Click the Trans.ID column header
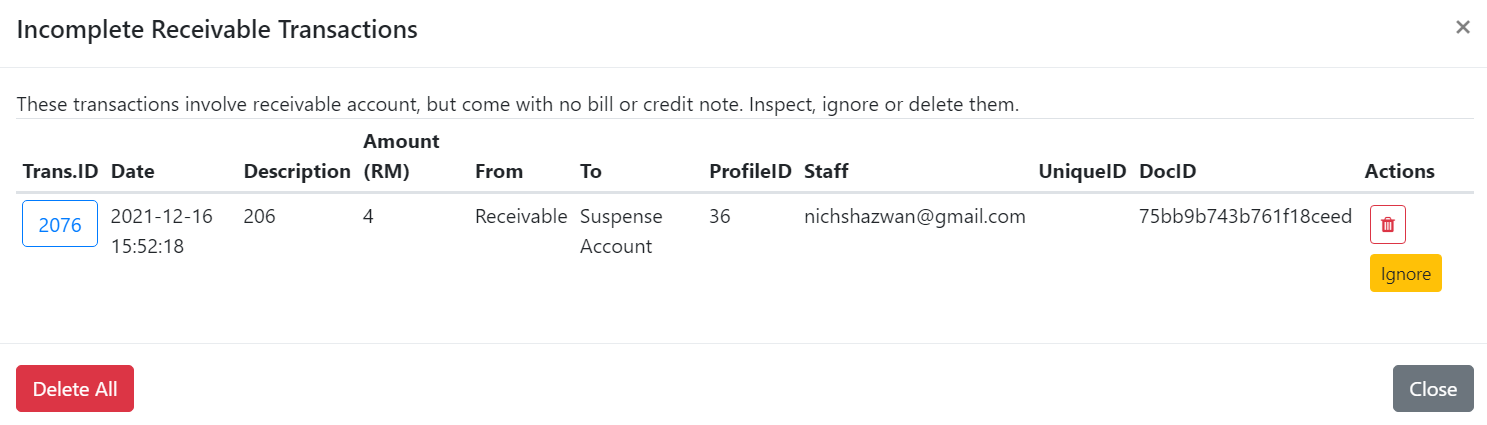The height and width of the screenshot is (425, 1487). pos(60,171)
